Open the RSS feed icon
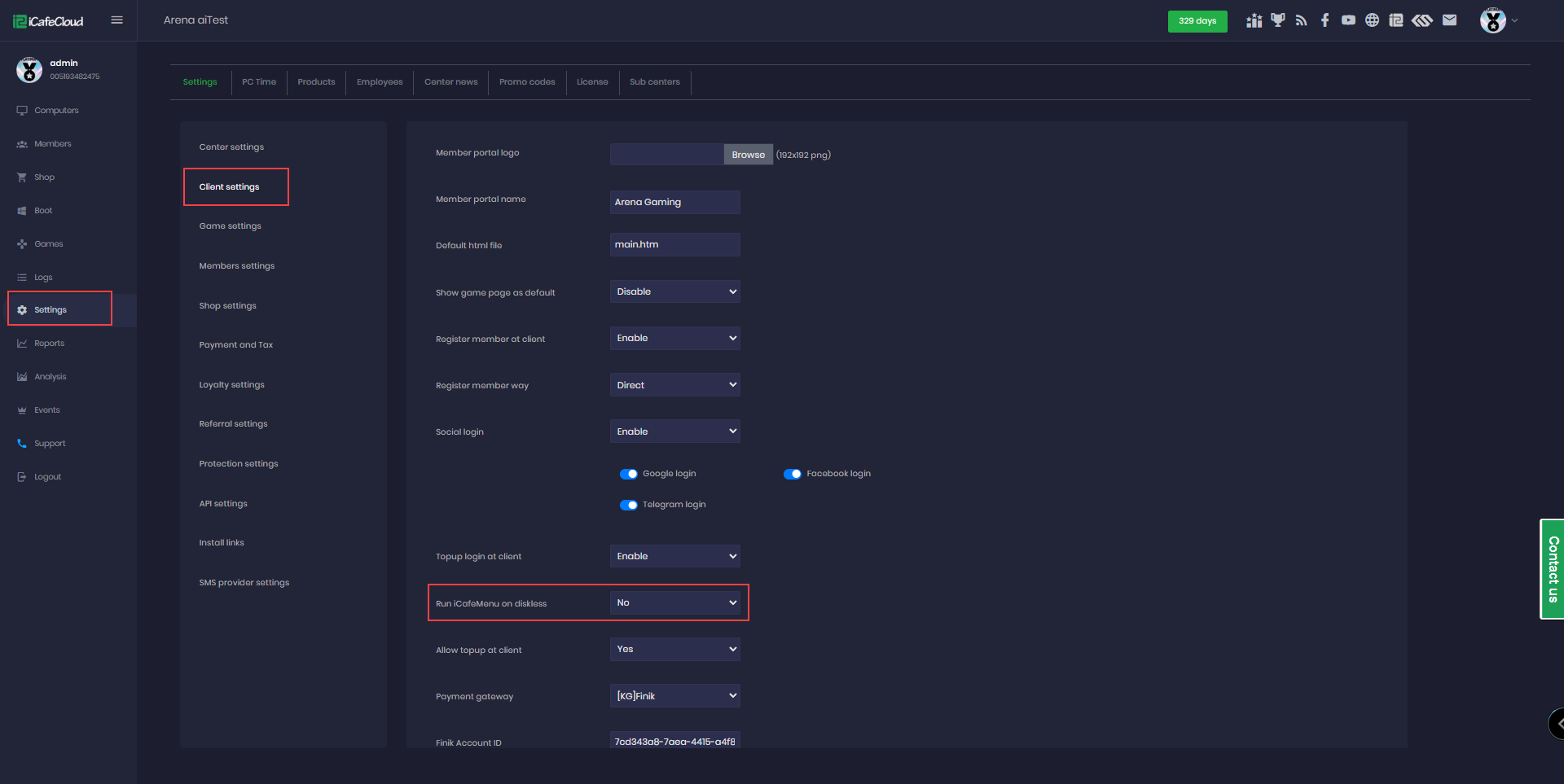 (1301, 20)
